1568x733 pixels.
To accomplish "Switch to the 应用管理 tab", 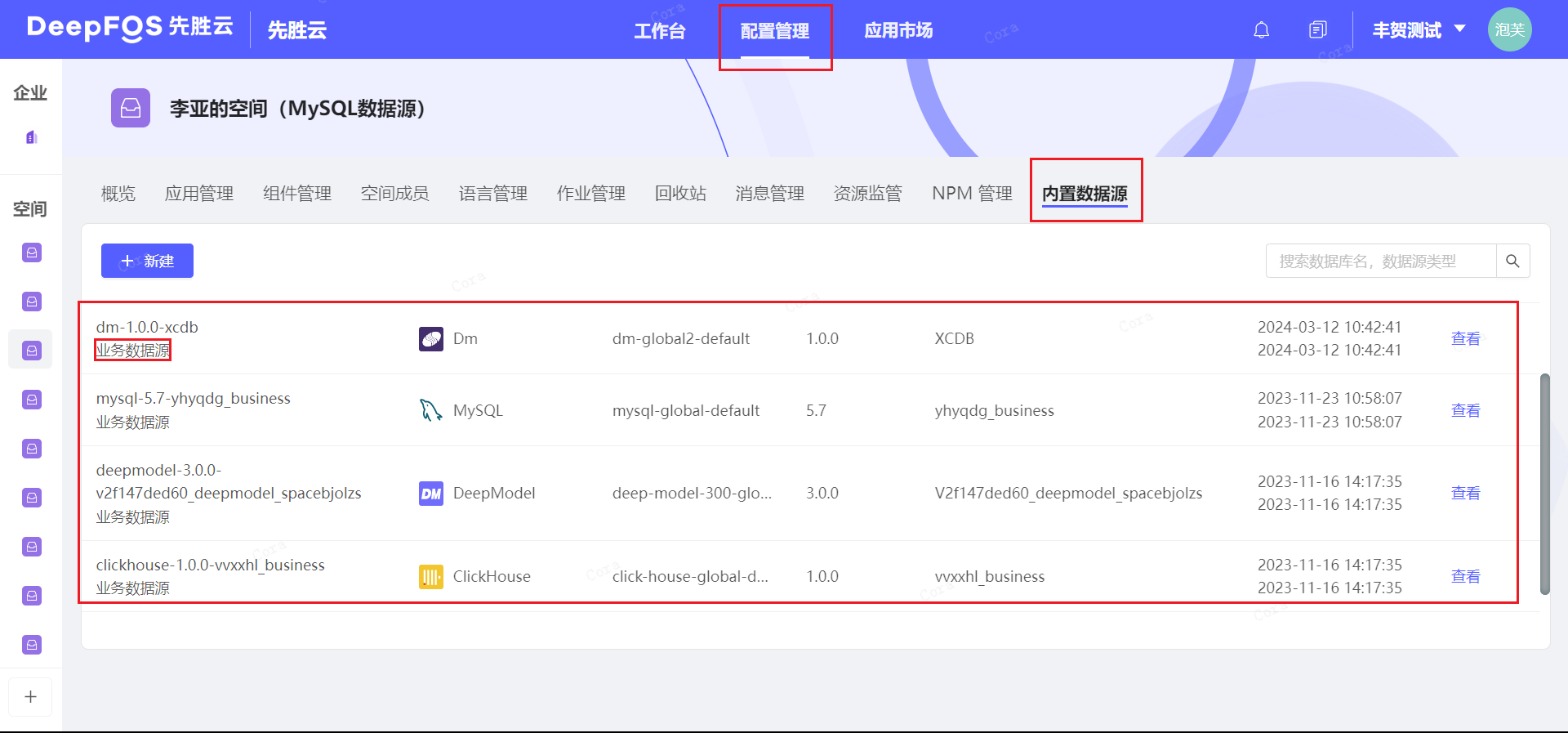I will click(x=199, y=194).
